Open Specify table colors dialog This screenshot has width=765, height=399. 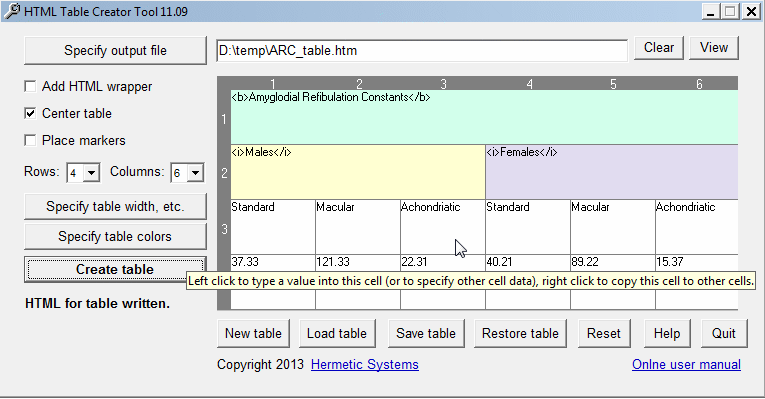[115, 237]
